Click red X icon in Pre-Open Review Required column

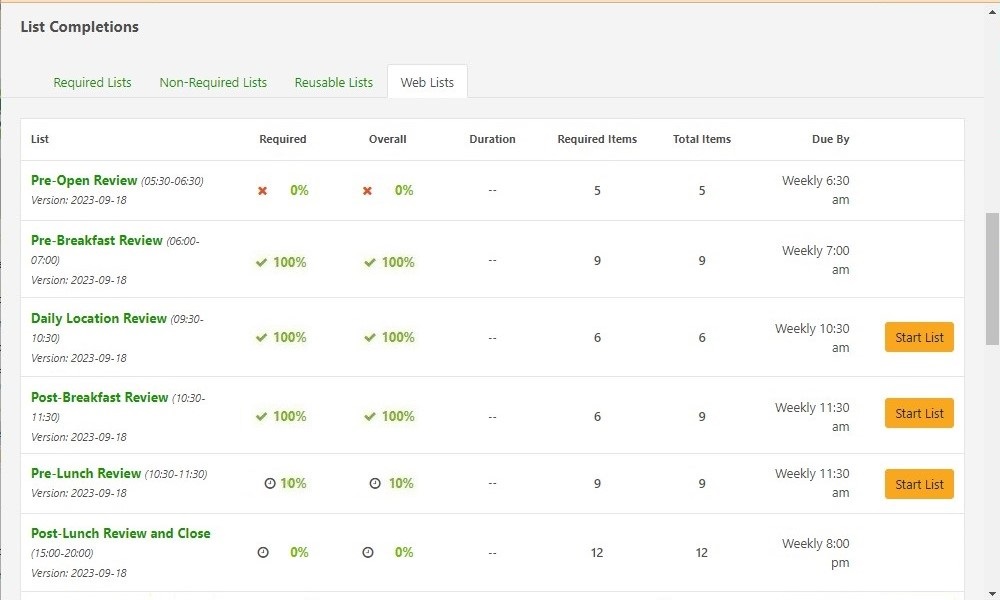263,191
